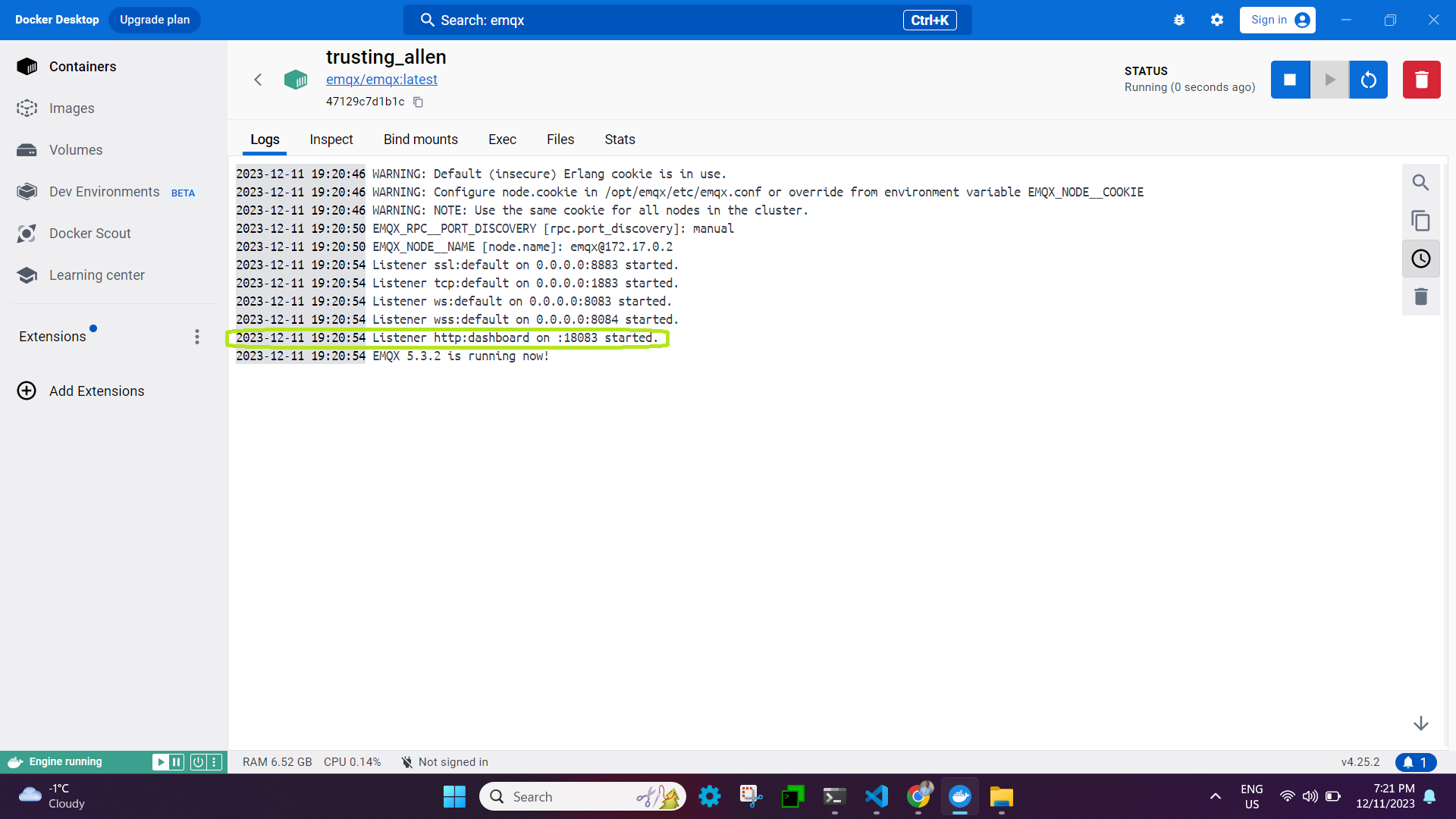
Task: Search within the container logs
Action: [x=1421, y=183]
